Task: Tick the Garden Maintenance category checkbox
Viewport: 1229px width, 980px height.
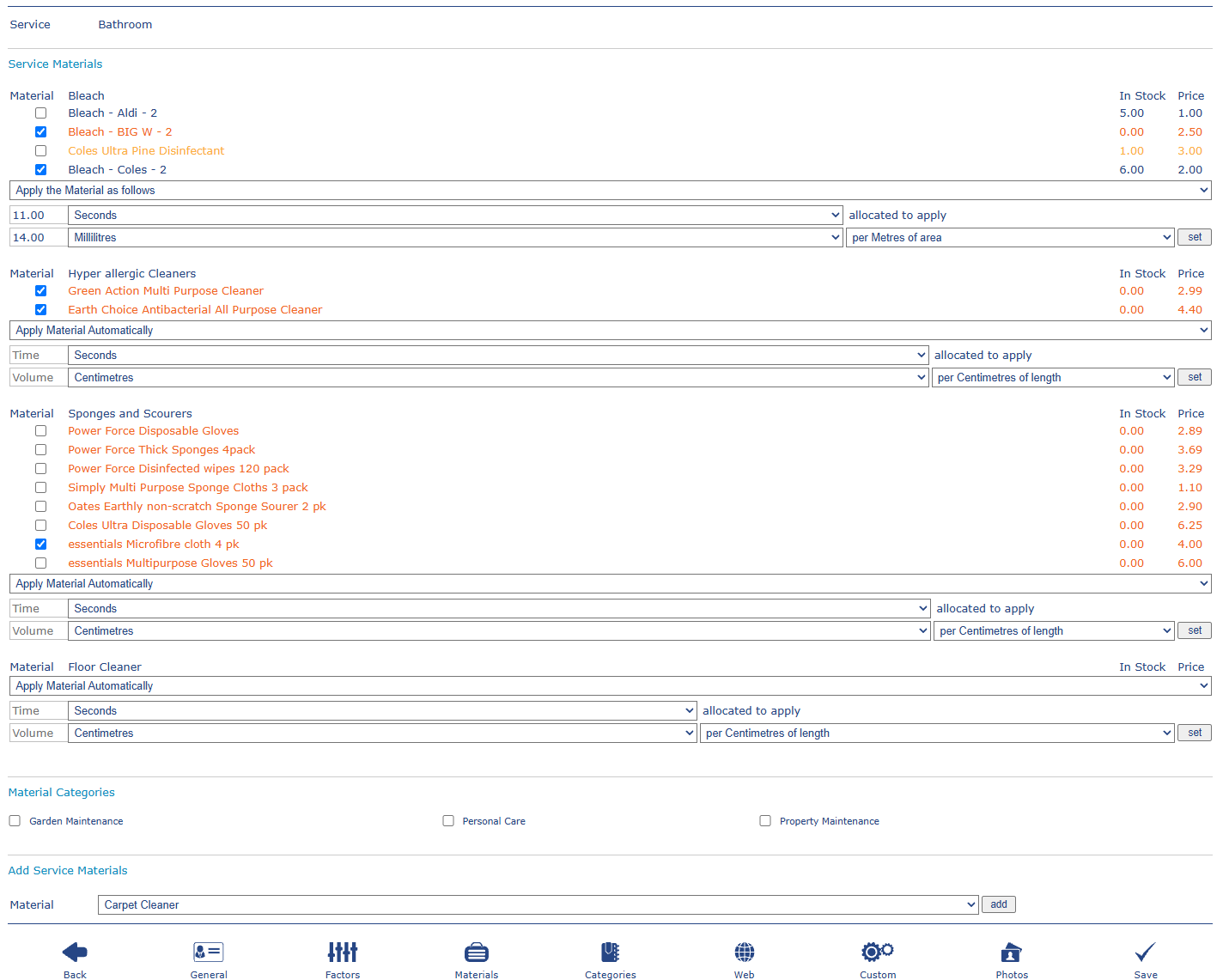Action: point(15,821)
